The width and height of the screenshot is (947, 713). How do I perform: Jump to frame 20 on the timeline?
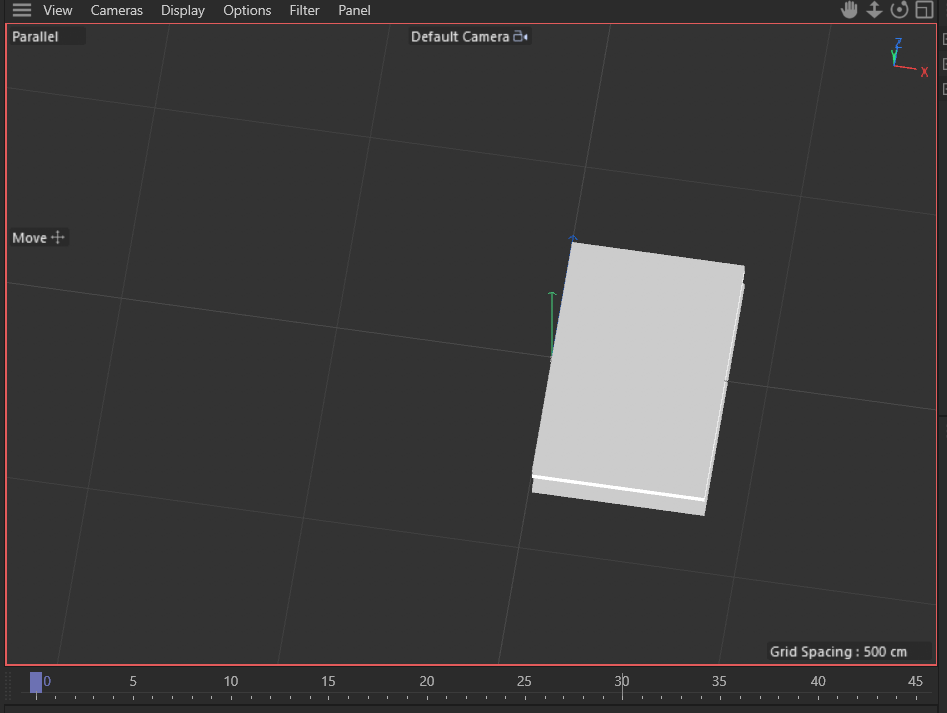426,681
